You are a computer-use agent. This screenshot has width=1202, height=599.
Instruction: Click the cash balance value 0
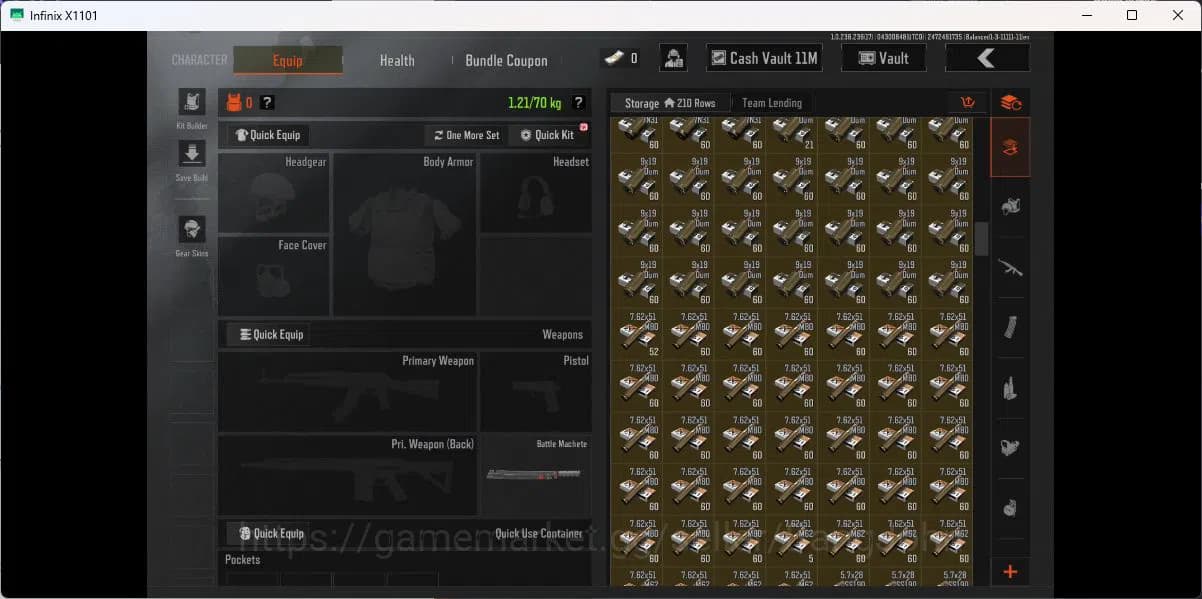[x=634, y=59]
